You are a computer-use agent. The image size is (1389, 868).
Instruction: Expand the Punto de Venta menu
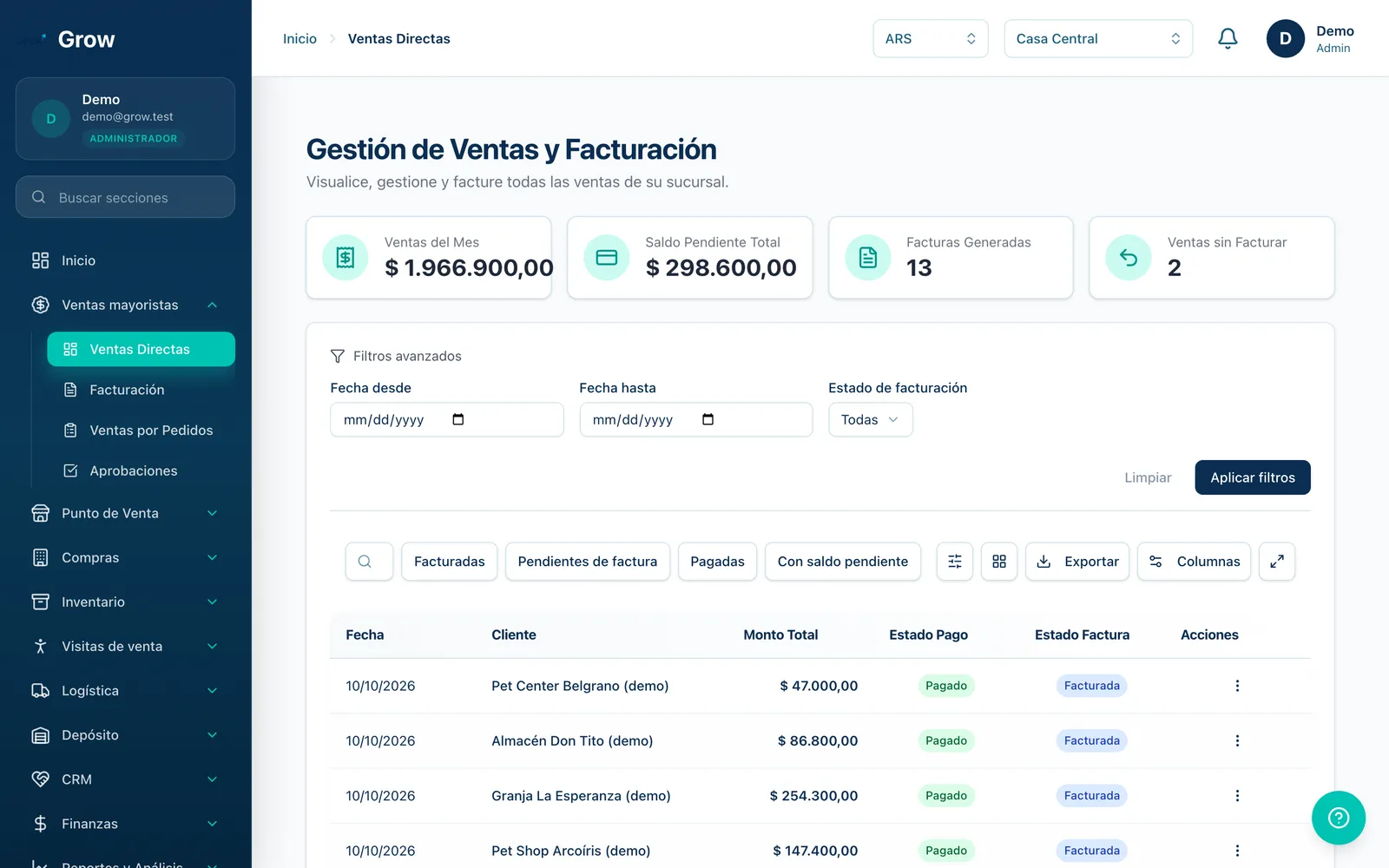pos(125,513)
